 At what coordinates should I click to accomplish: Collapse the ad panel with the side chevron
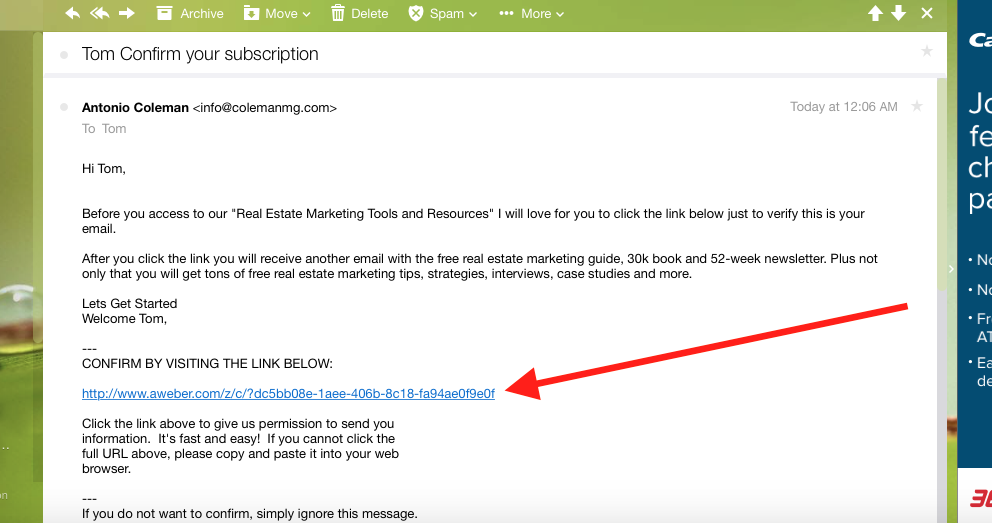[x=951, y=269]
